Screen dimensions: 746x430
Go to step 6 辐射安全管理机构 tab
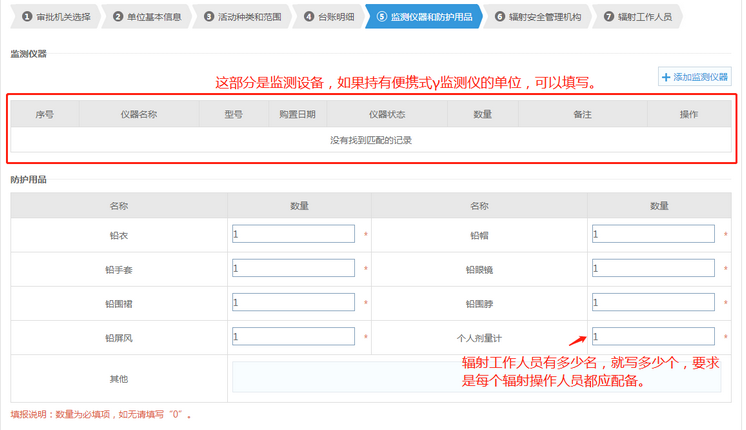click(538, 17)
